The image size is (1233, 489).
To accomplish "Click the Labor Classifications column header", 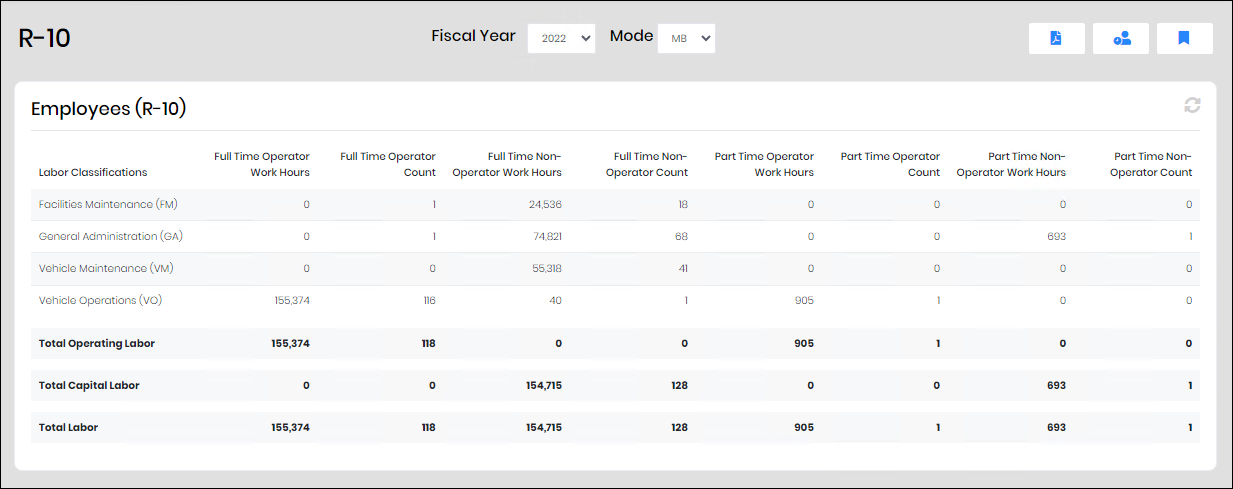I will click(x=93, y=172).
